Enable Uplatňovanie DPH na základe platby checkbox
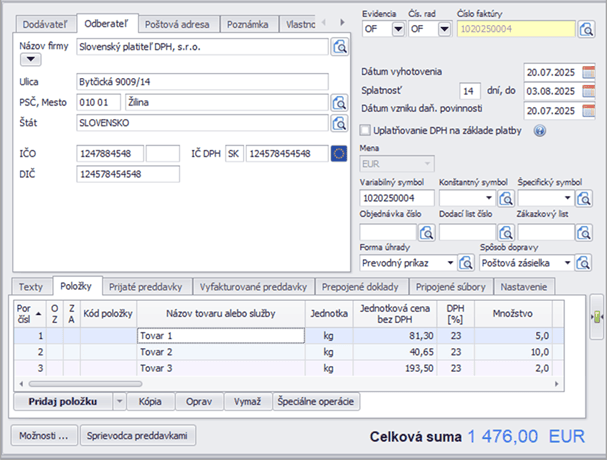Viewport: 607px width, 460px height. [x=365, y=129]
